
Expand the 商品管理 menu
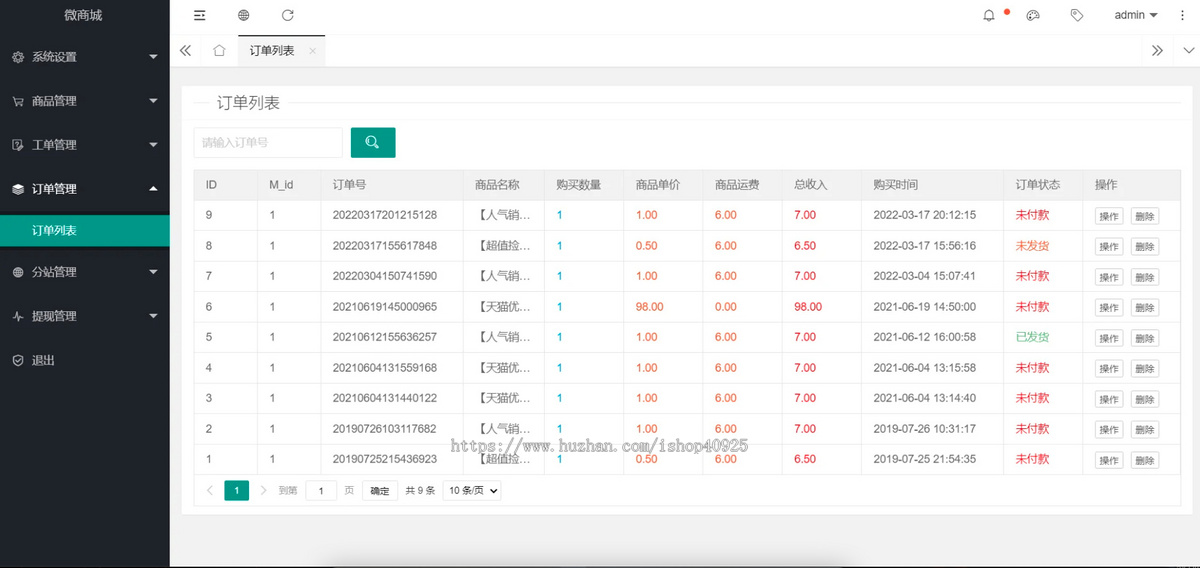153,101
